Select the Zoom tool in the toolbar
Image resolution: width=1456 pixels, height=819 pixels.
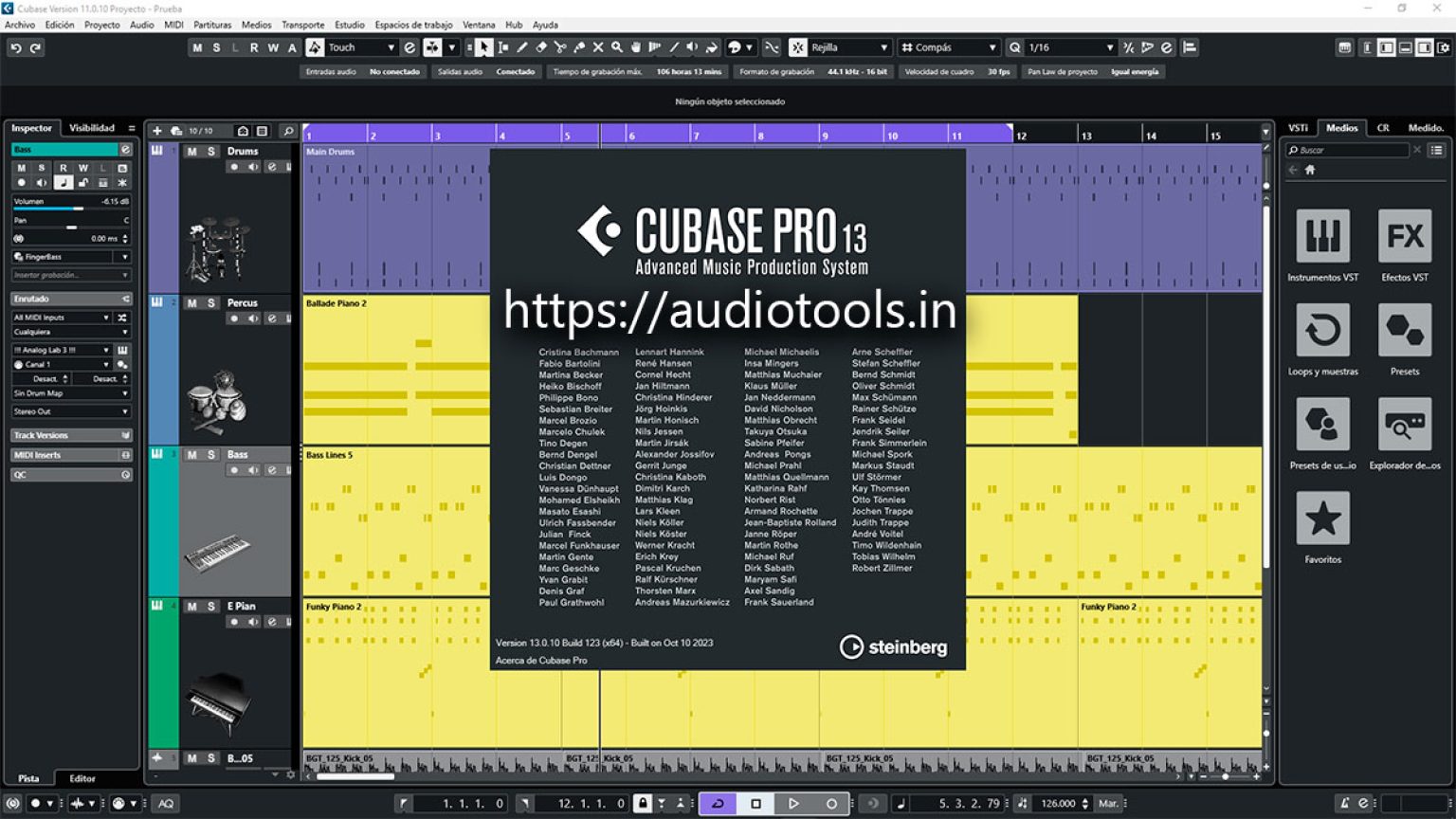point(617,47)
